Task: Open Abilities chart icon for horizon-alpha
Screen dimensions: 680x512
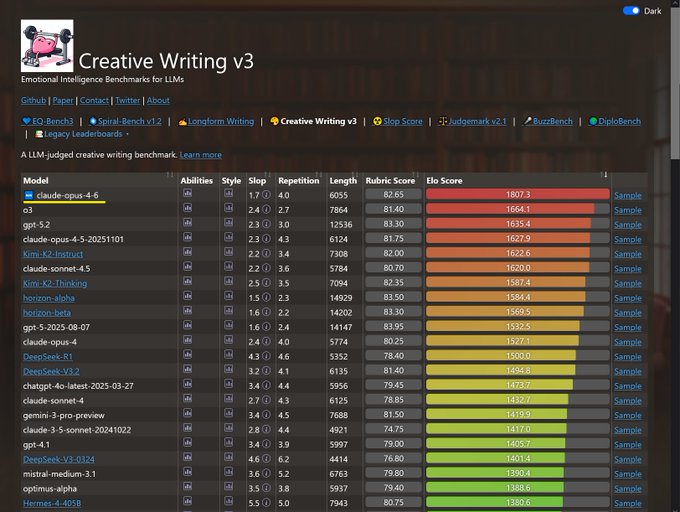Action: tap(187, 296)
